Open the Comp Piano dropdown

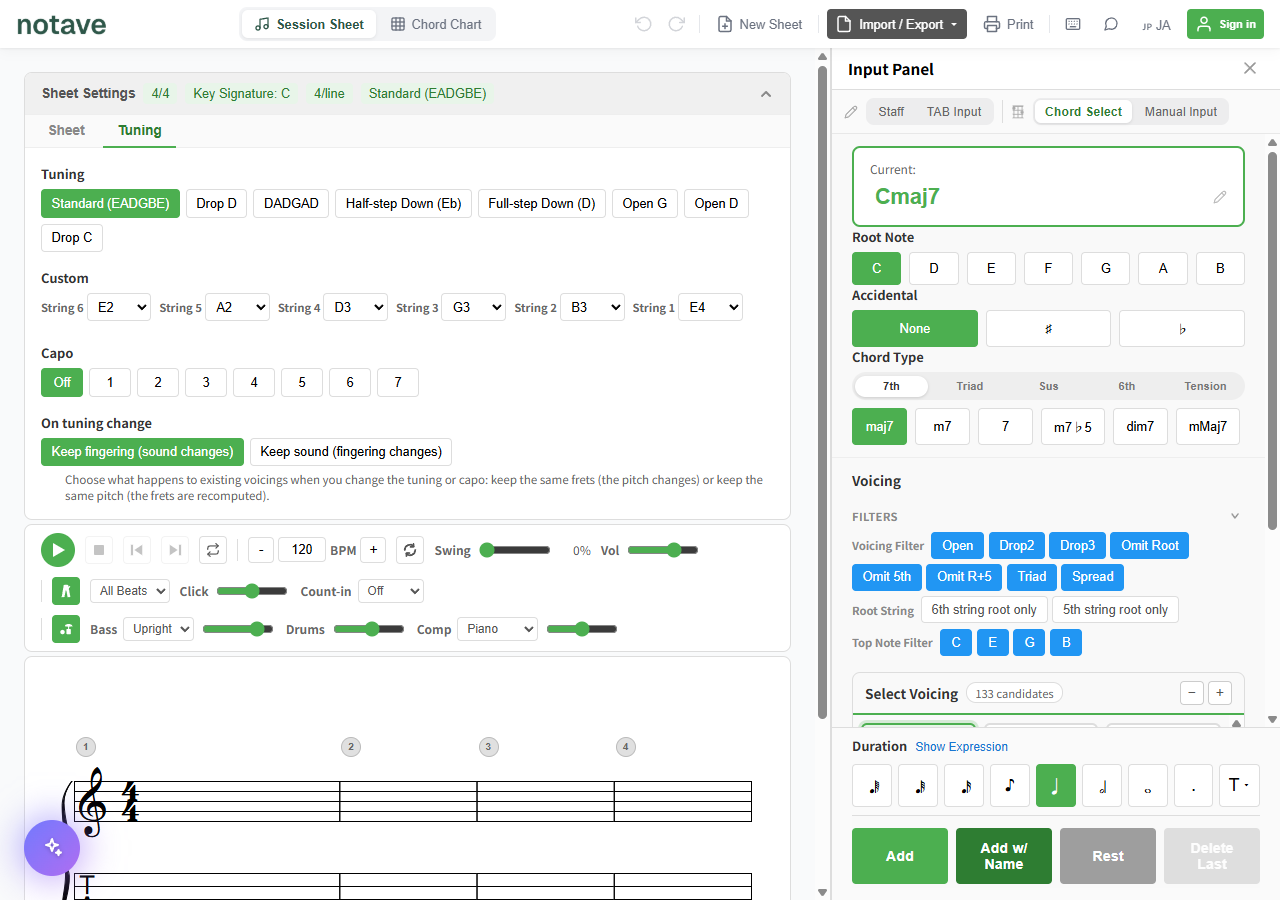497,629
